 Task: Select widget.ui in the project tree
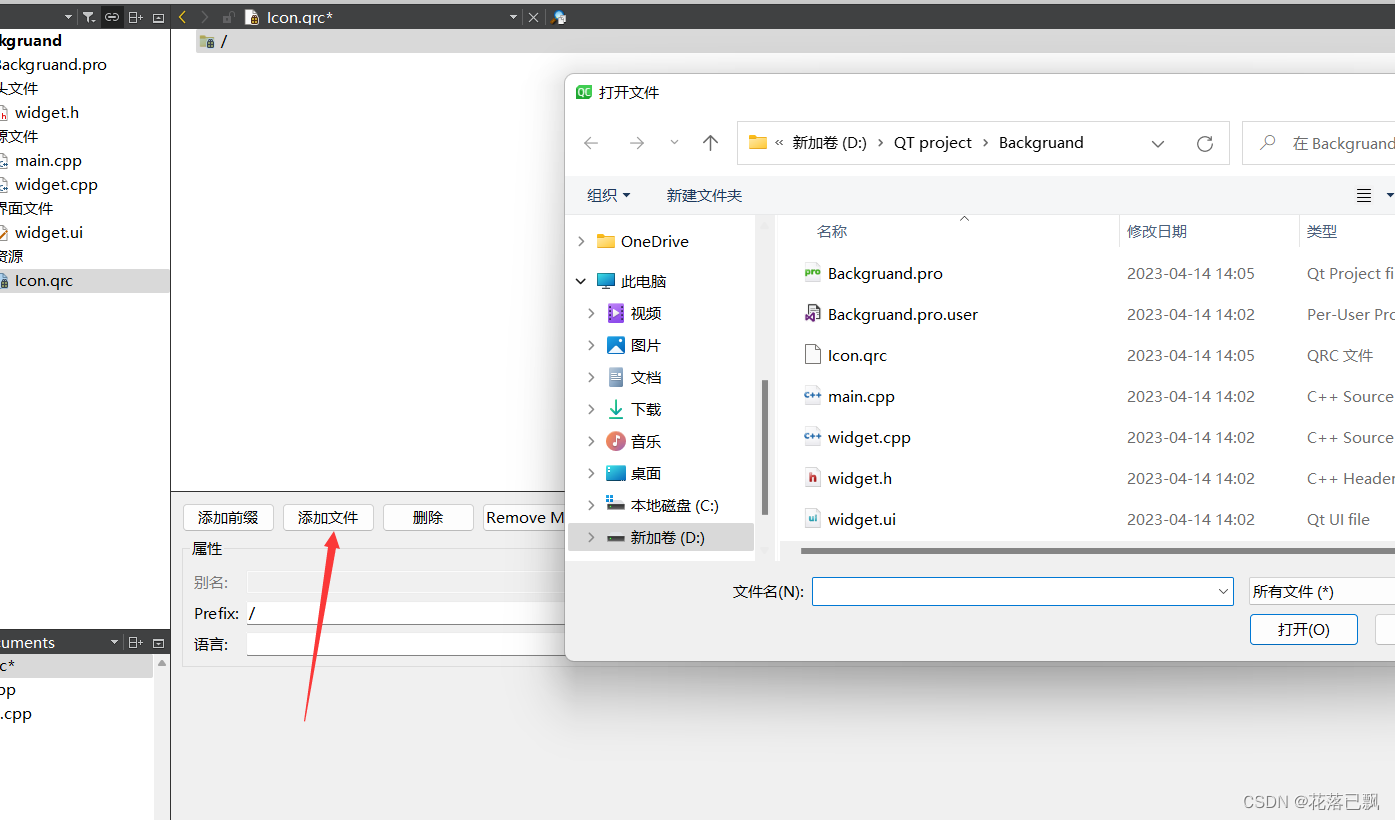(x=48, y=232)
